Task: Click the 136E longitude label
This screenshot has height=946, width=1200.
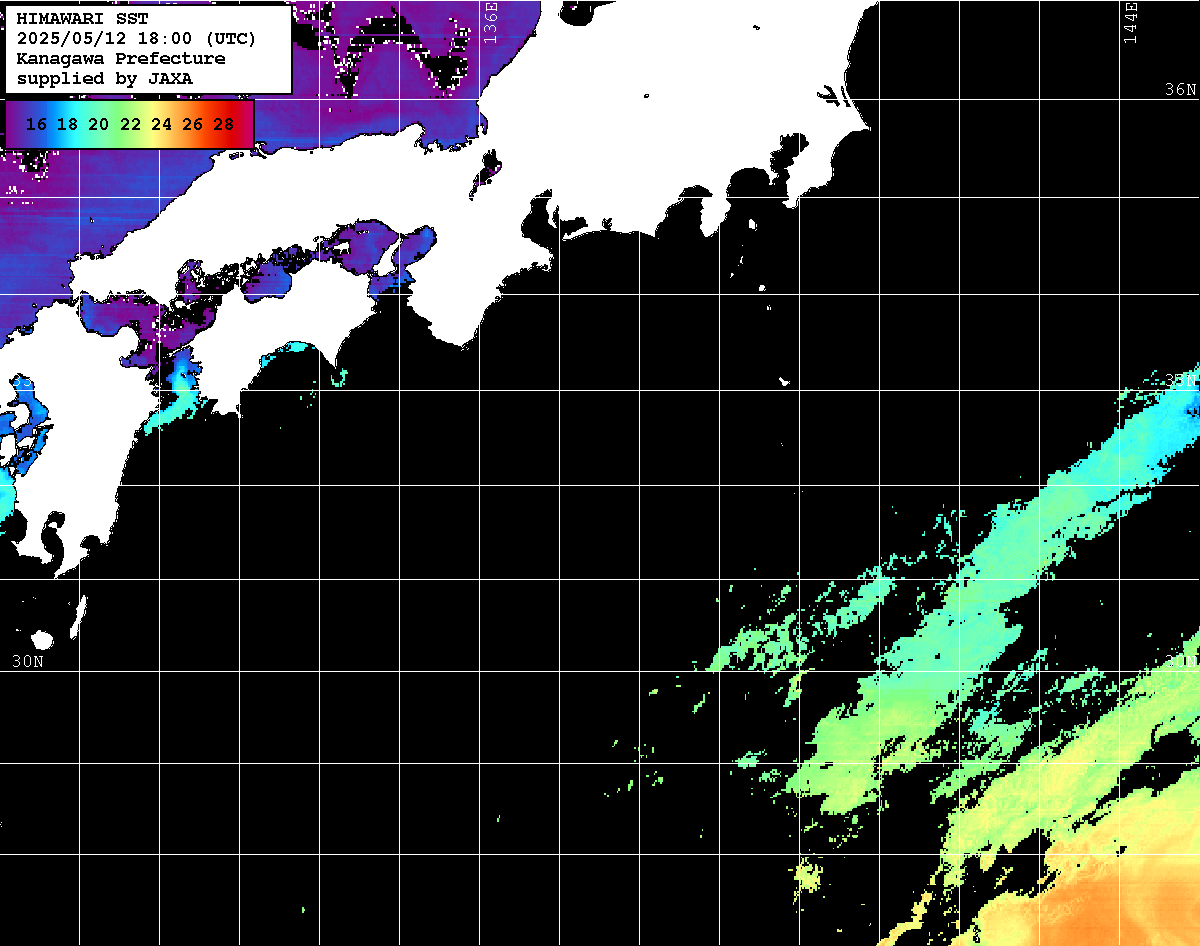Action: point(490,22)
